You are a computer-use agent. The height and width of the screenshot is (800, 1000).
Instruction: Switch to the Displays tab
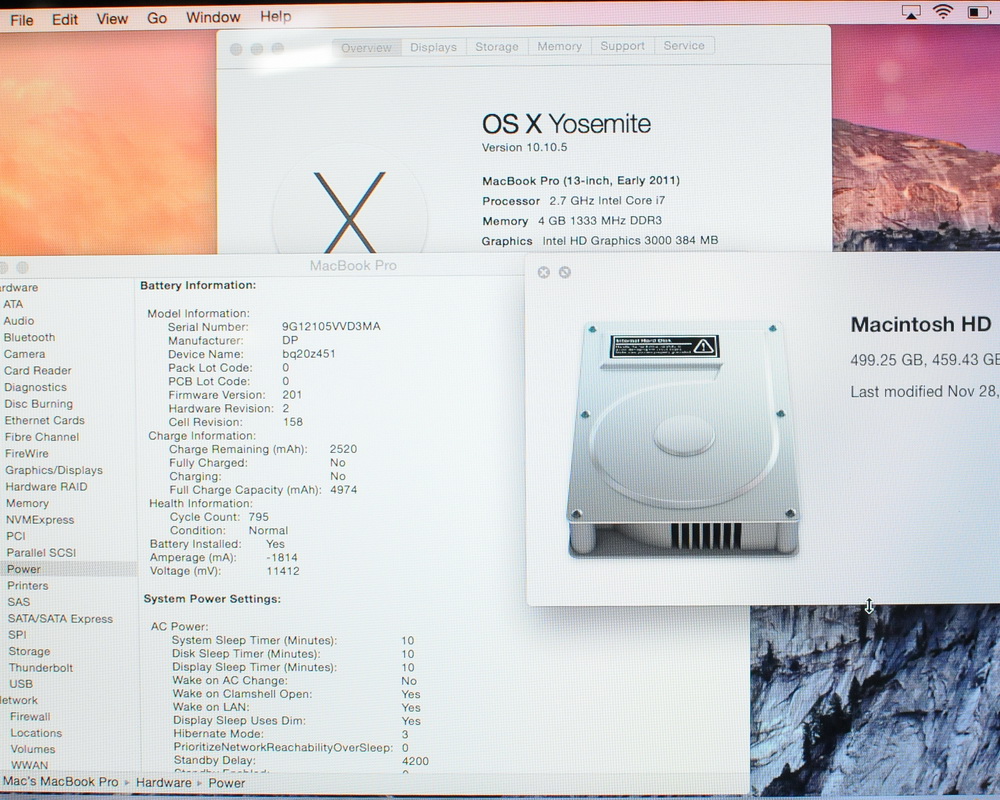pos(433,47)
